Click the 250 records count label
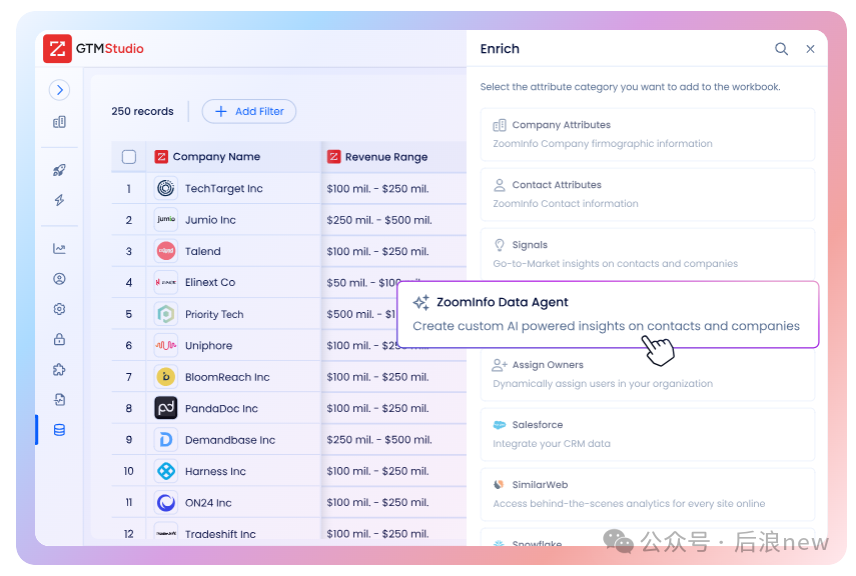The height and width of the screenshot is (576, 856). tap(142, 111)
